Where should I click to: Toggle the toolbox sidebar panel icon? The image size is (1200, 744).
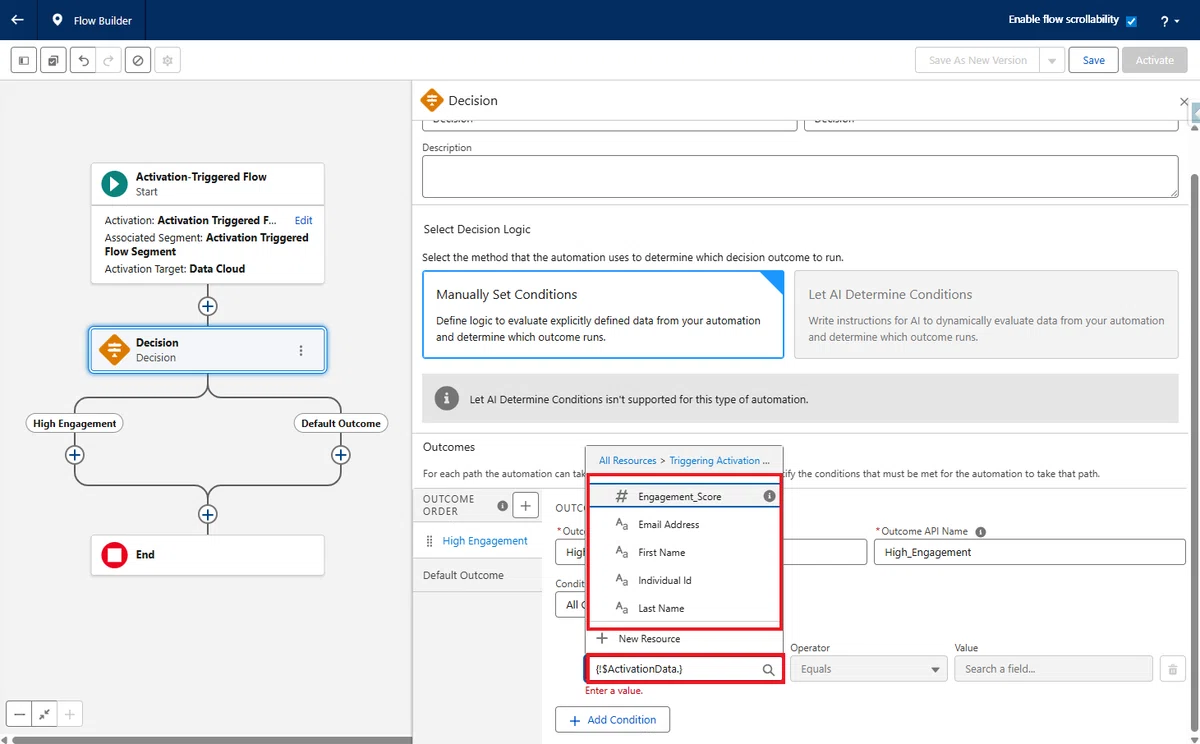(24, 60)
